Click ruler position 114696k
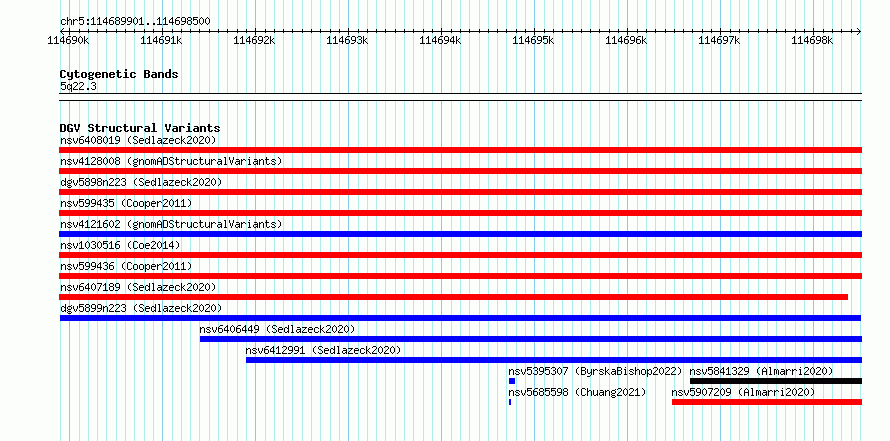 [627, 40]
